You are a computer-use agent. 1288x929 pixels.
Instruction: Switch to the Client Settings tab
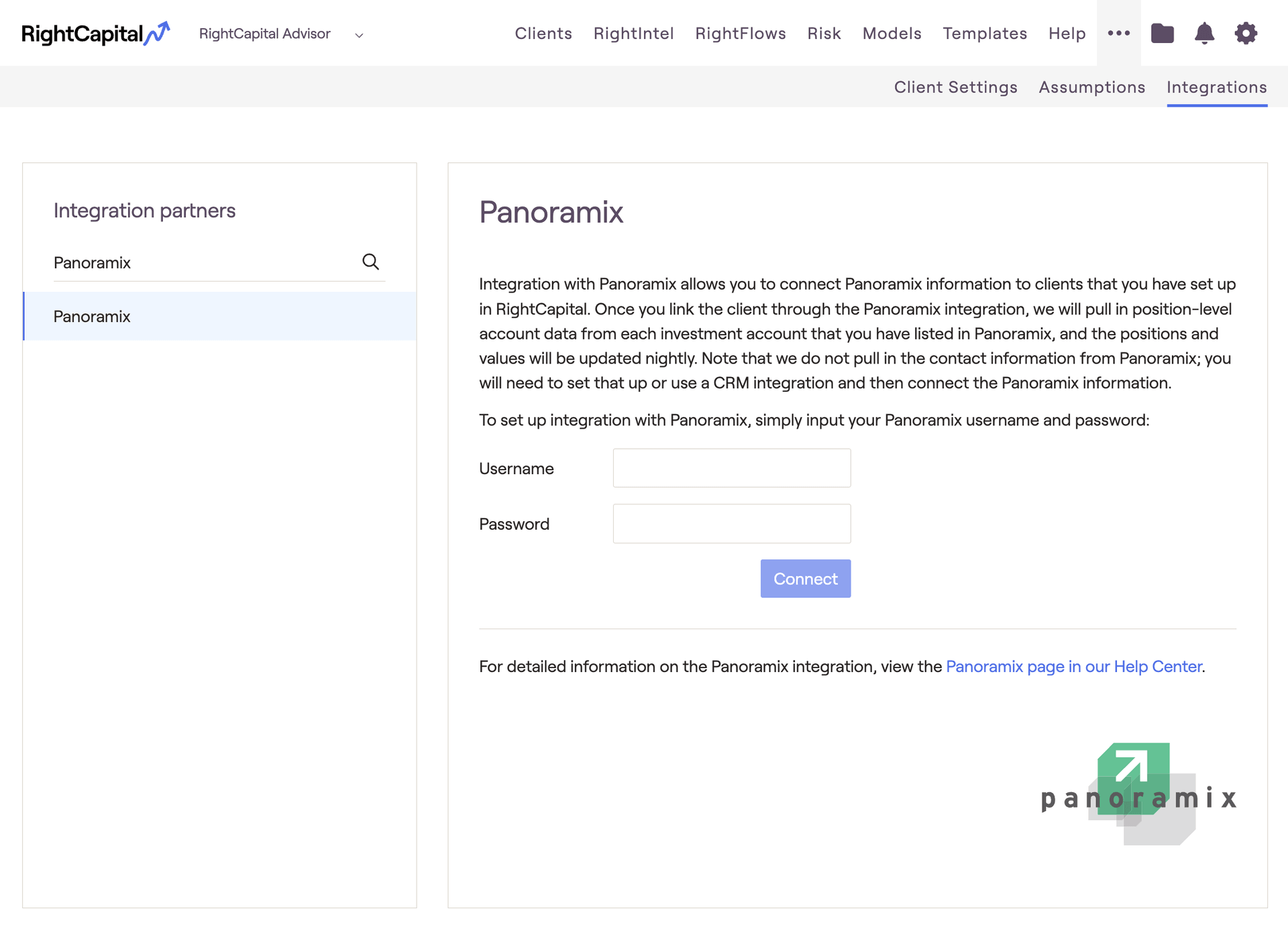955,87
